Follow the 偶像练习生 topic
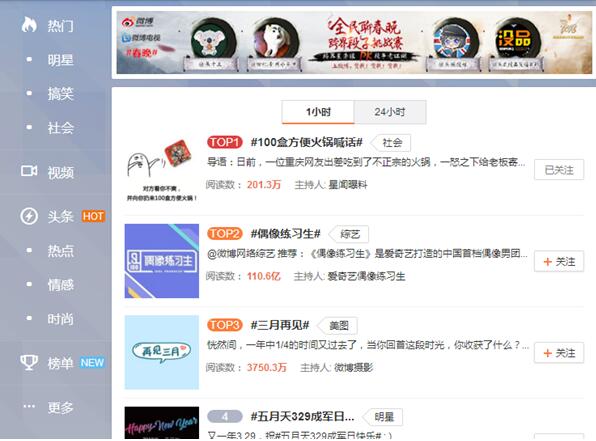 [559, 262]
